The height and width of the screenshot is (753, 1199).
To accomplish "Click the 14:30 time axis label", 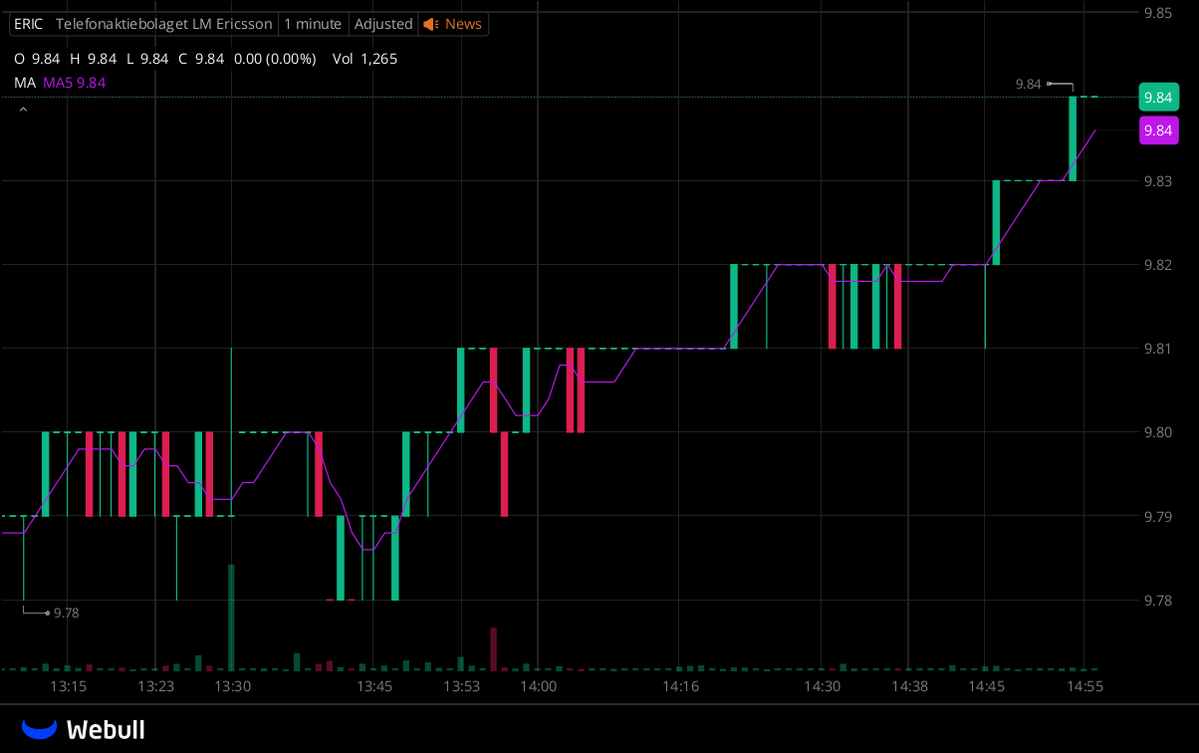I will 822,686.
